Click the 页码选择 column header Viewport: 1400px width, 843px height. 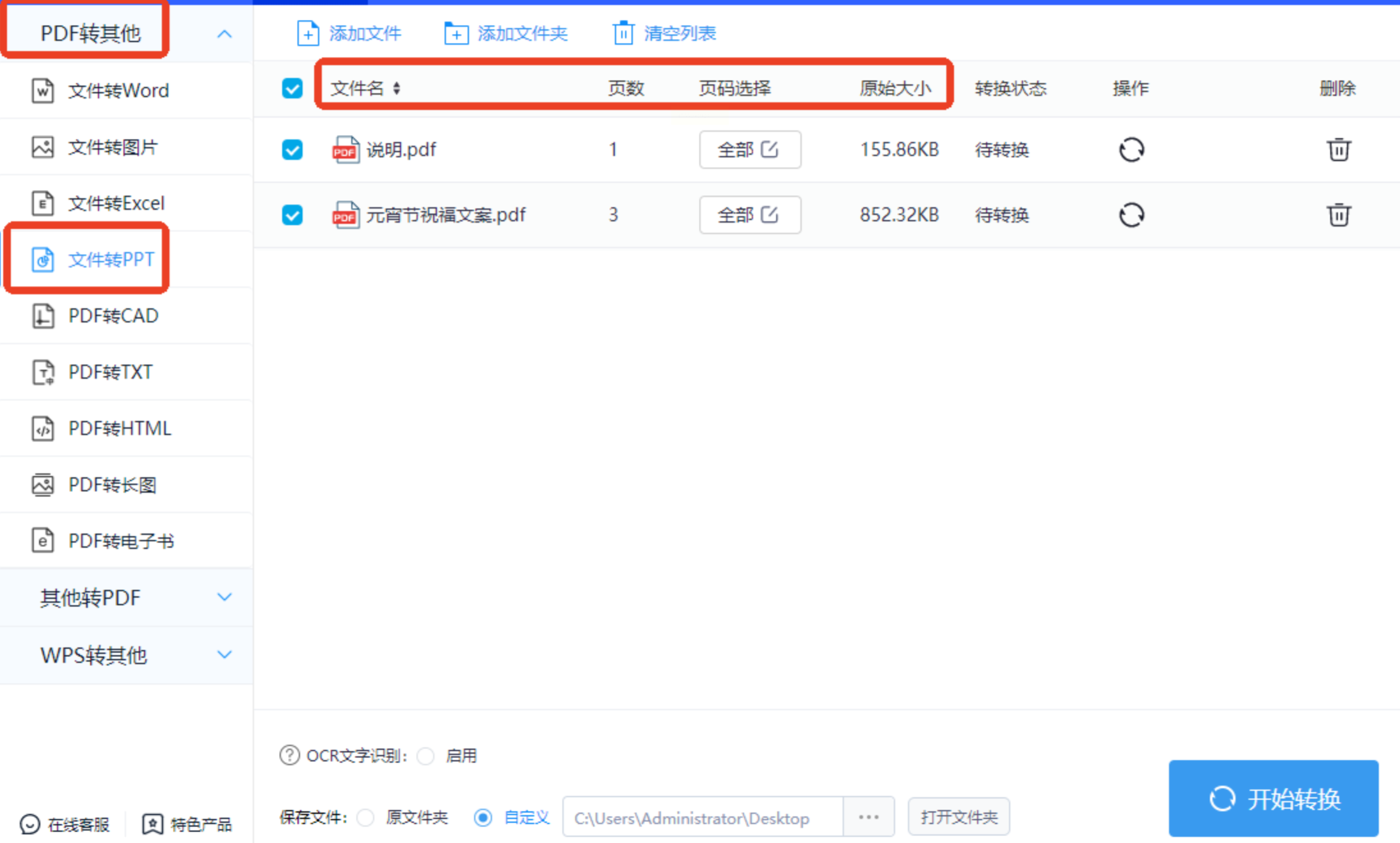(x=735, y=88)
